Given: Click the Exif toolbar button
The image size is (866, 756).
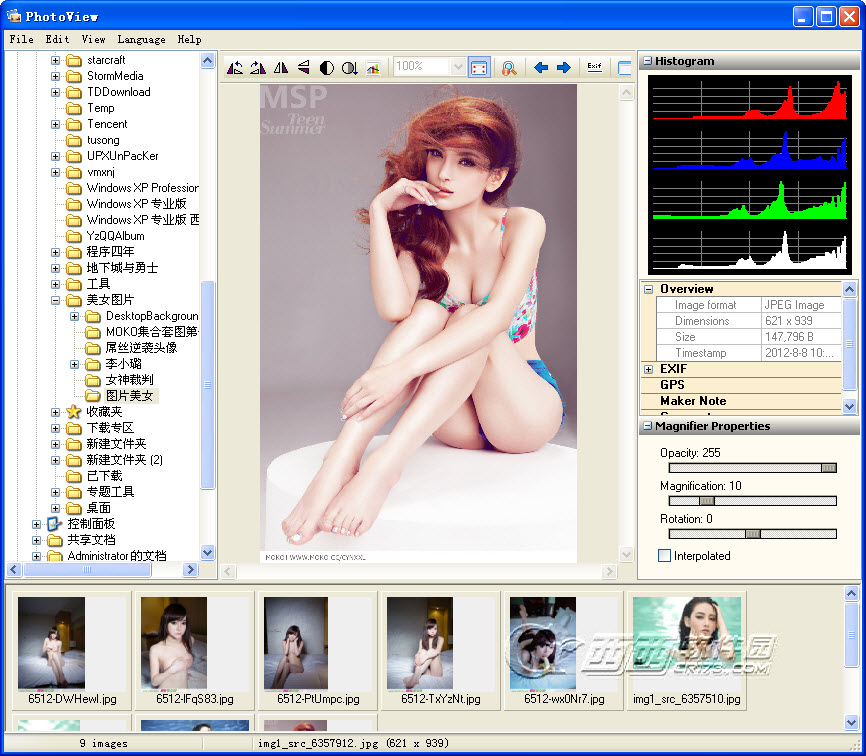Looking at the screenshot, I should coord(595,68).
